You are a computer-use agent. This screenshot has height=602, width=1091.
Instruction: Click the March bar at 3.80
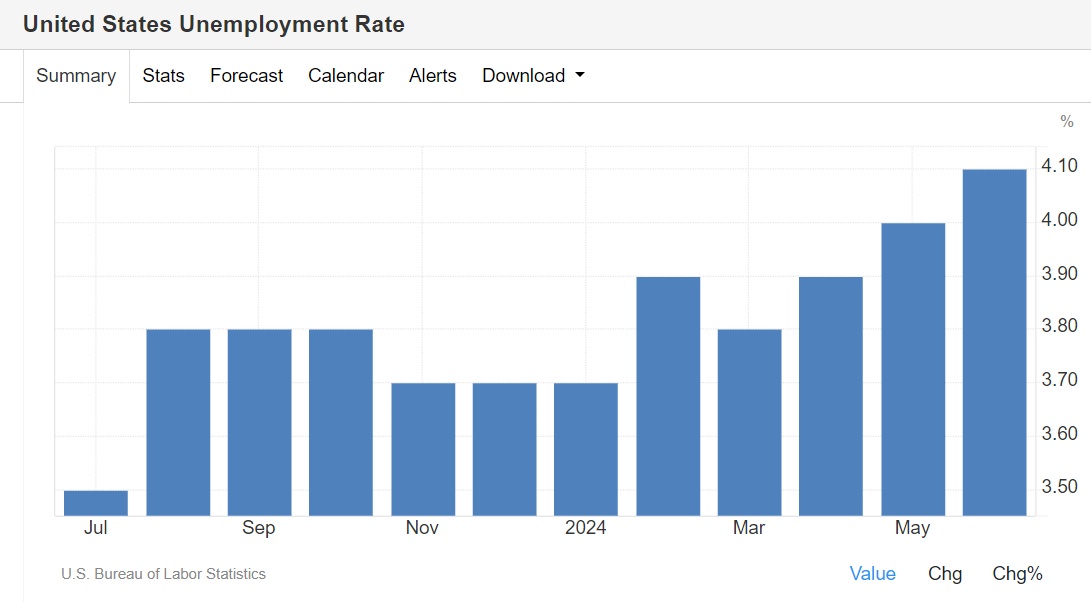click(x=749, y=422)
